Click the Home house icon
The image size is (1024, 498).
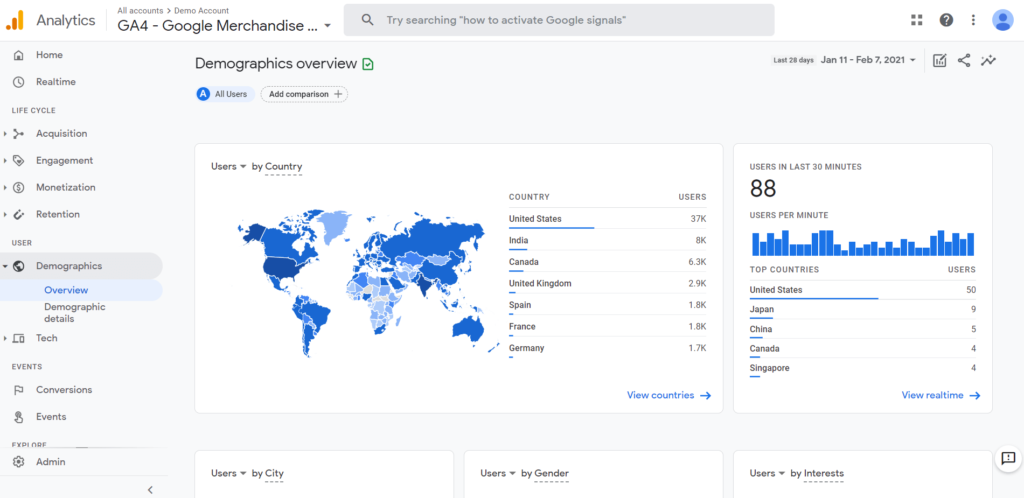18,55
